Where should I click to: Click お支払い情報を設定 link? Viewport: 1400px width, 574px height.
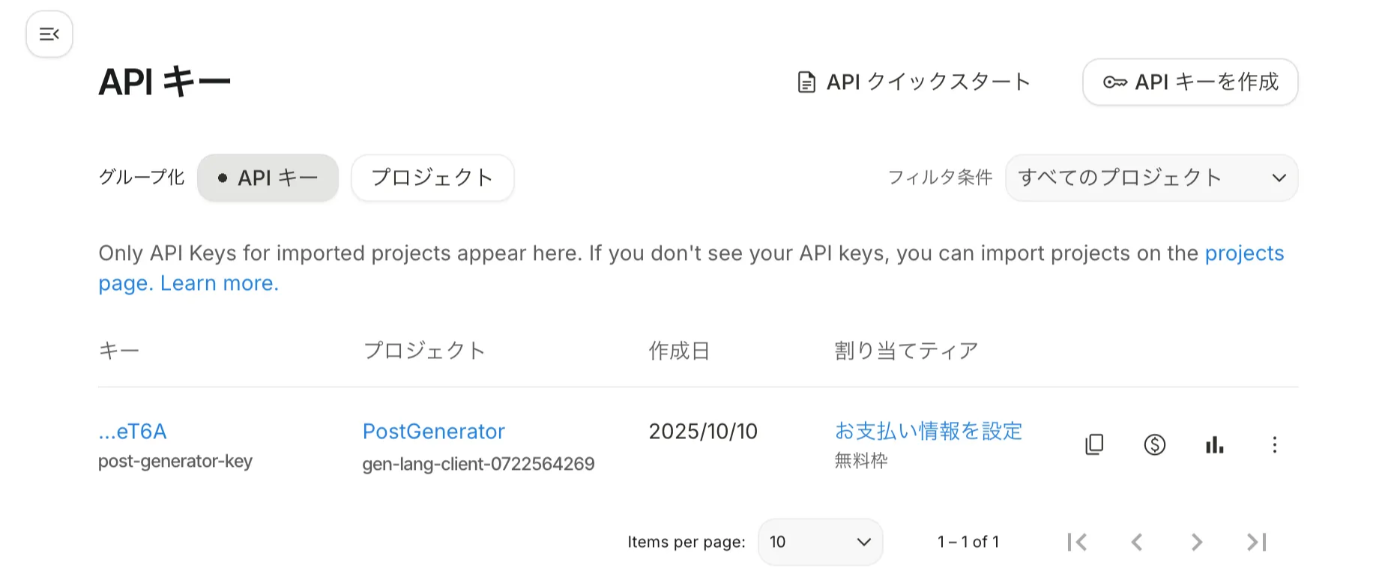928,431
